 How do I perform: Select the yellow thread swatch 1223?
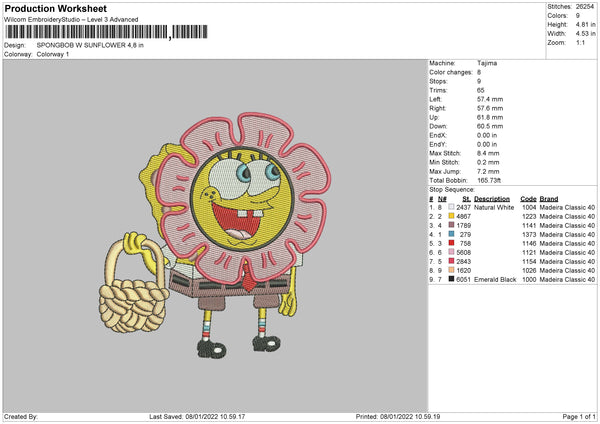point(451,216)
